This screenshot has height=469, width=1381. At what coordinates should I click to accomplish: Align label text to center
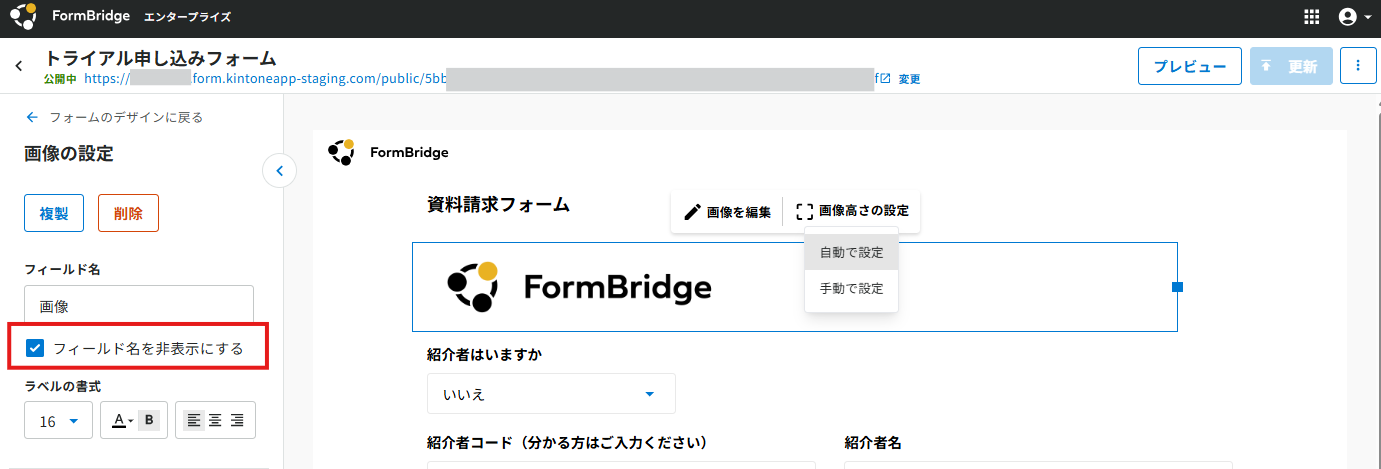[x=215, y=421]
